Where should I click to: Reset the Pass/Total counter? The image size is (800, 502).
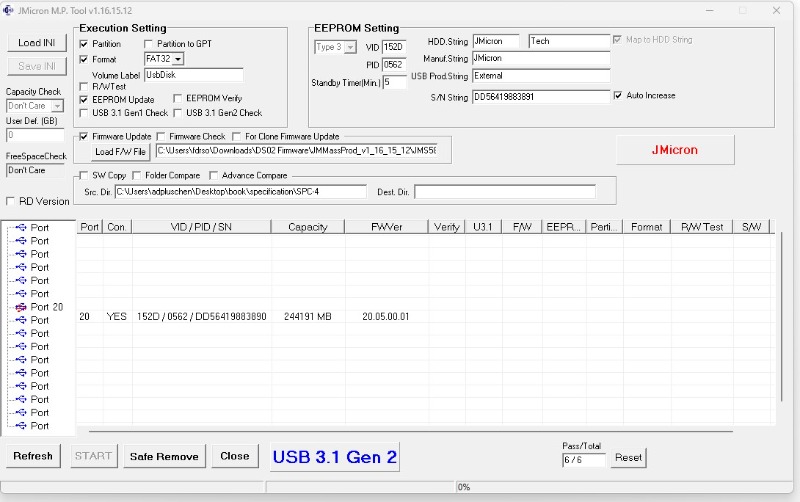[x=628, y=457]
